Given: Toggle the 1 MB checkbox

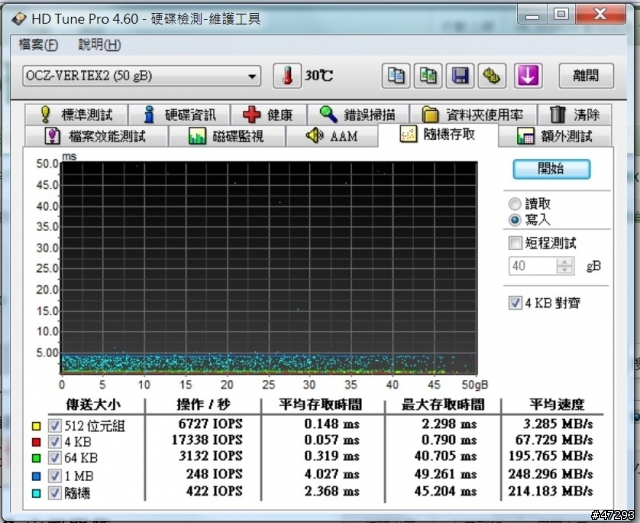Looking at the screenshot, I should [55, 476].
